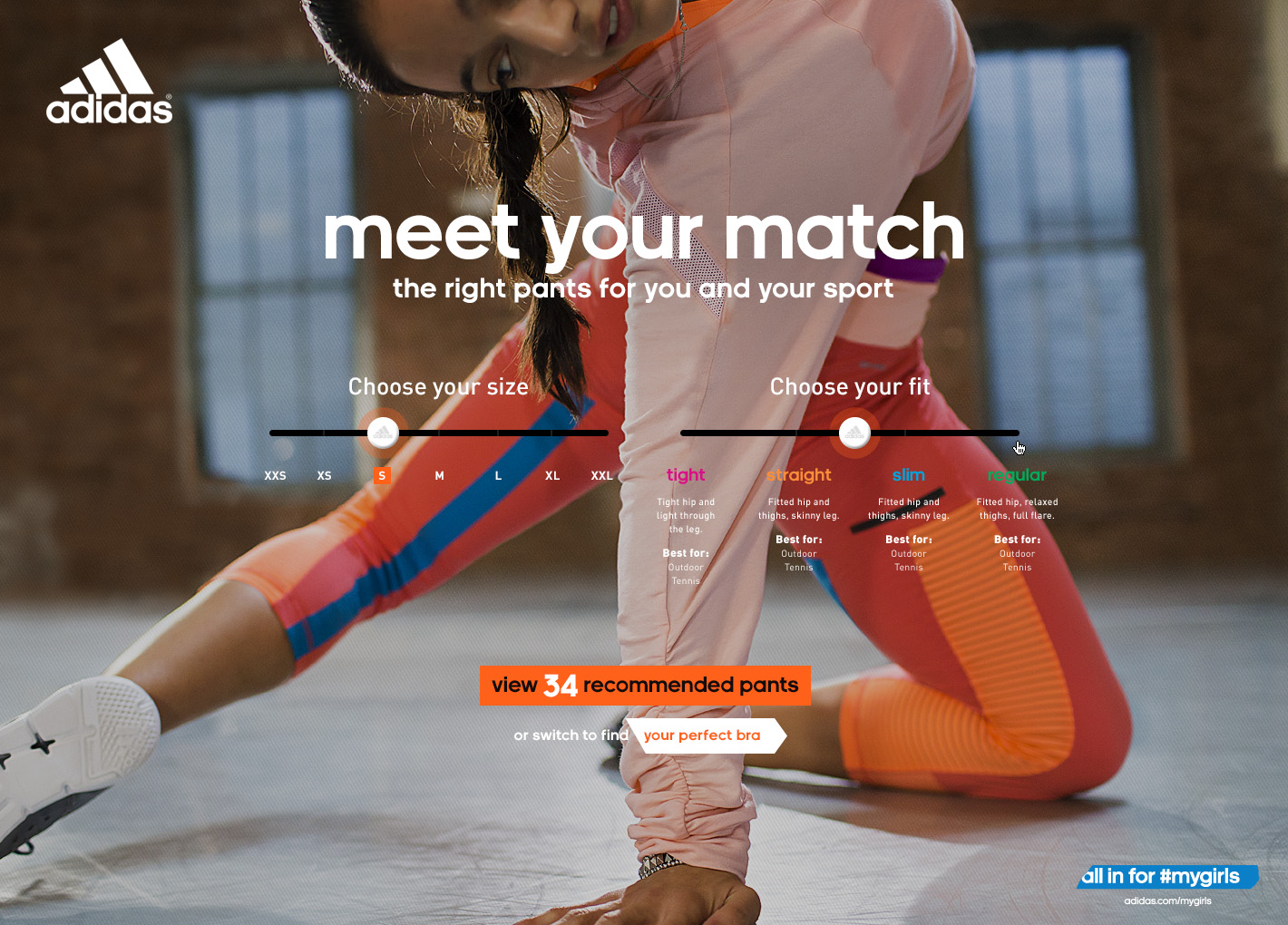Choose the tight fit option
This screenshot has width=1288, height=925.
[686, 474]
